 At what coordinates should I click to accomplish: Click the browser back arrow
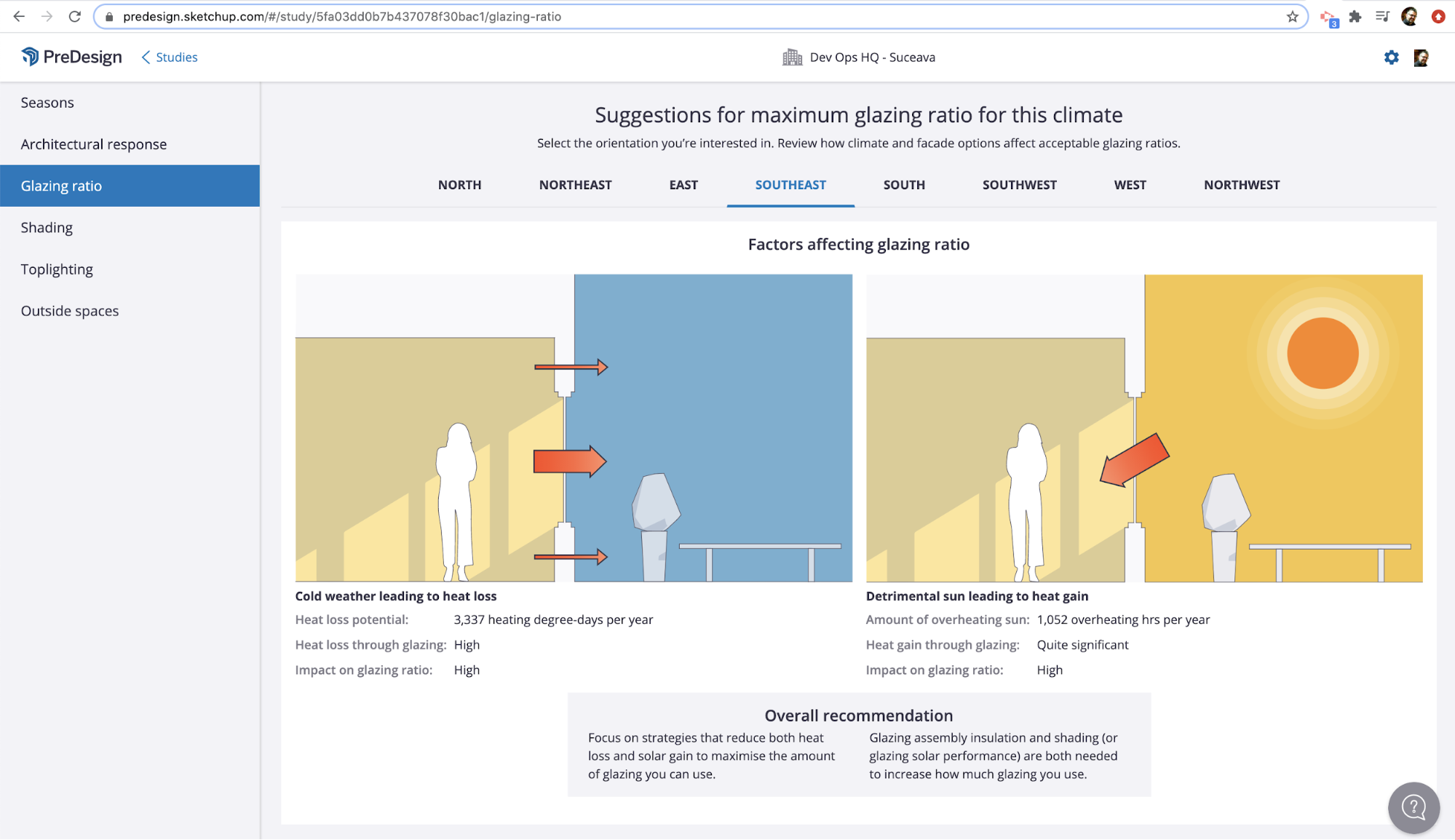pyautogui.click(x=17, y=16)
